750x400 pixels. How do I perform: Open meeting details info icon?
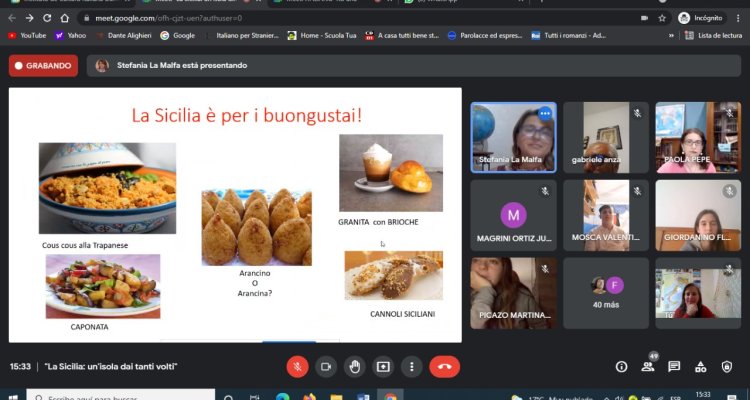621,367
